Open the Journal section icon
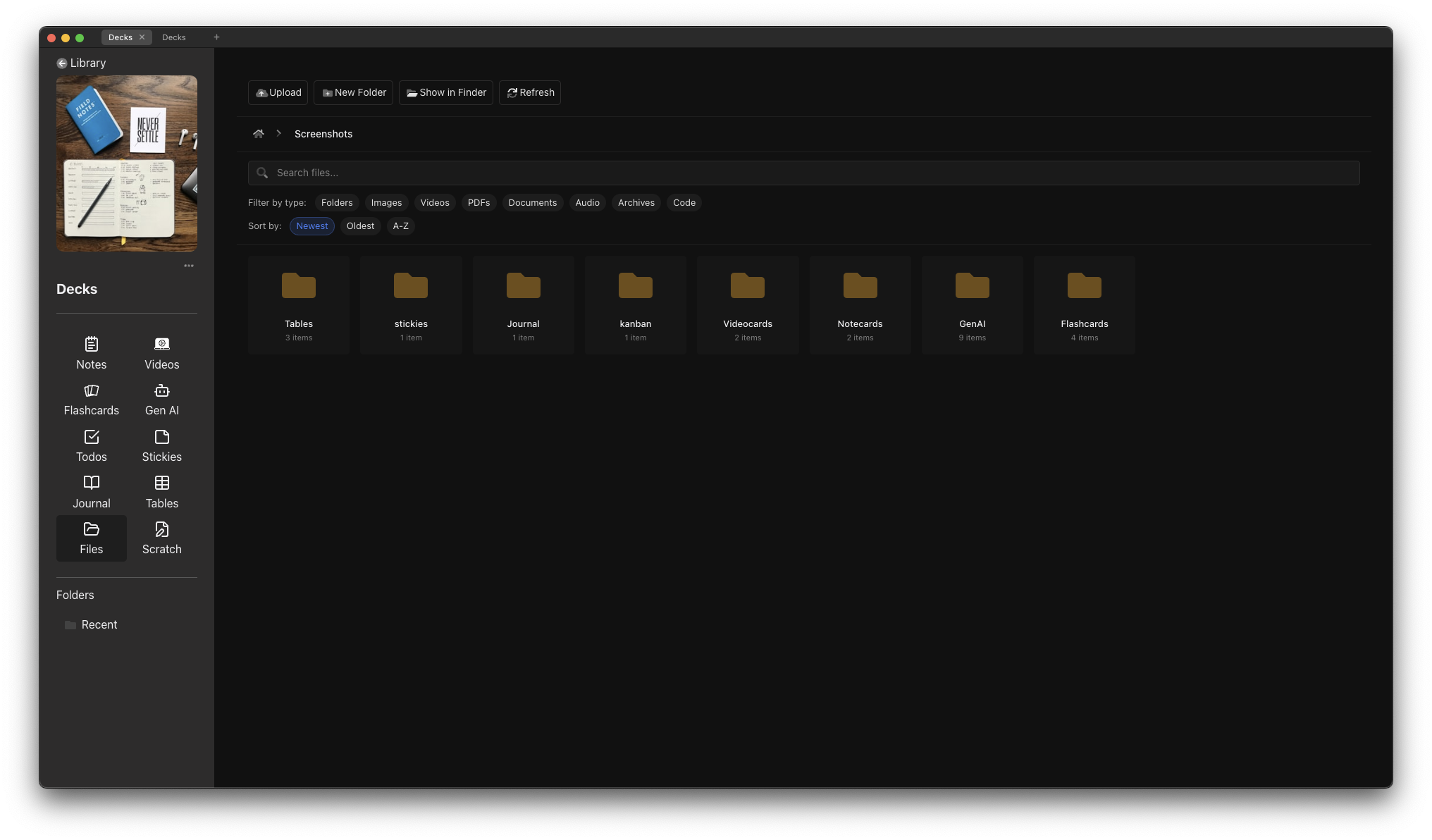The height and width of the screenshot is (840, 1432). pos(91,492)
